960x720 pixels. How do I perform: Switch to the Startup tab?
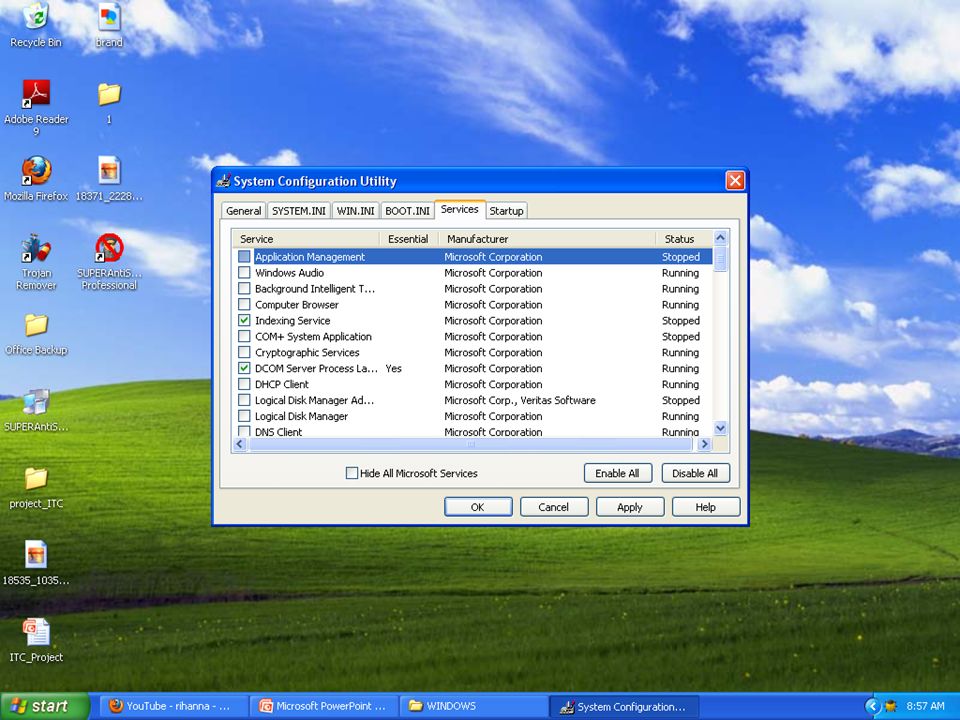(506, 211)
